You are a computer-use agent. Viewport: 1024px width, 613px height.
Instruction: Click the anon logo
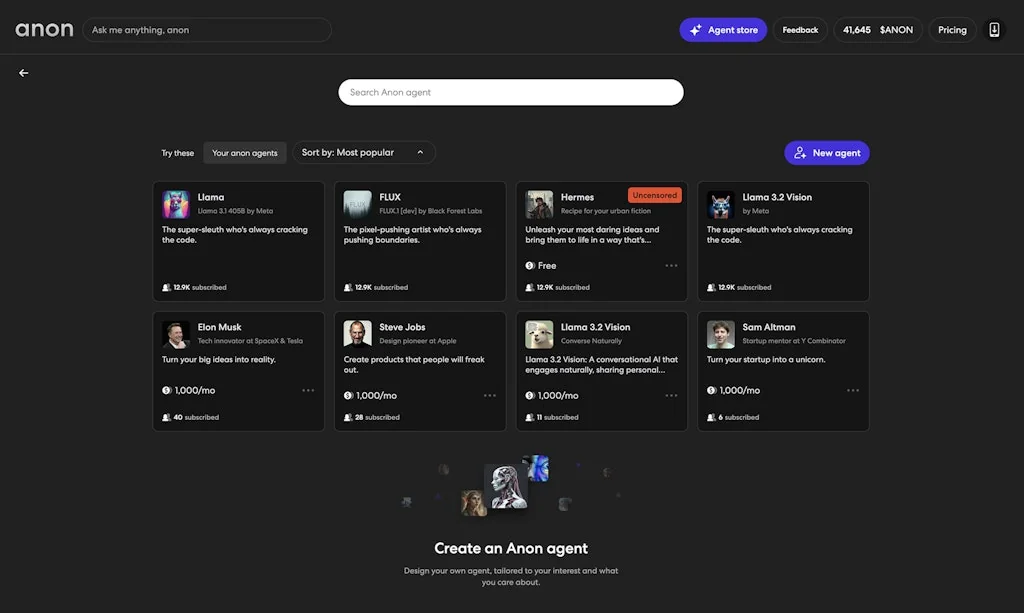click(x=44, y=29)
